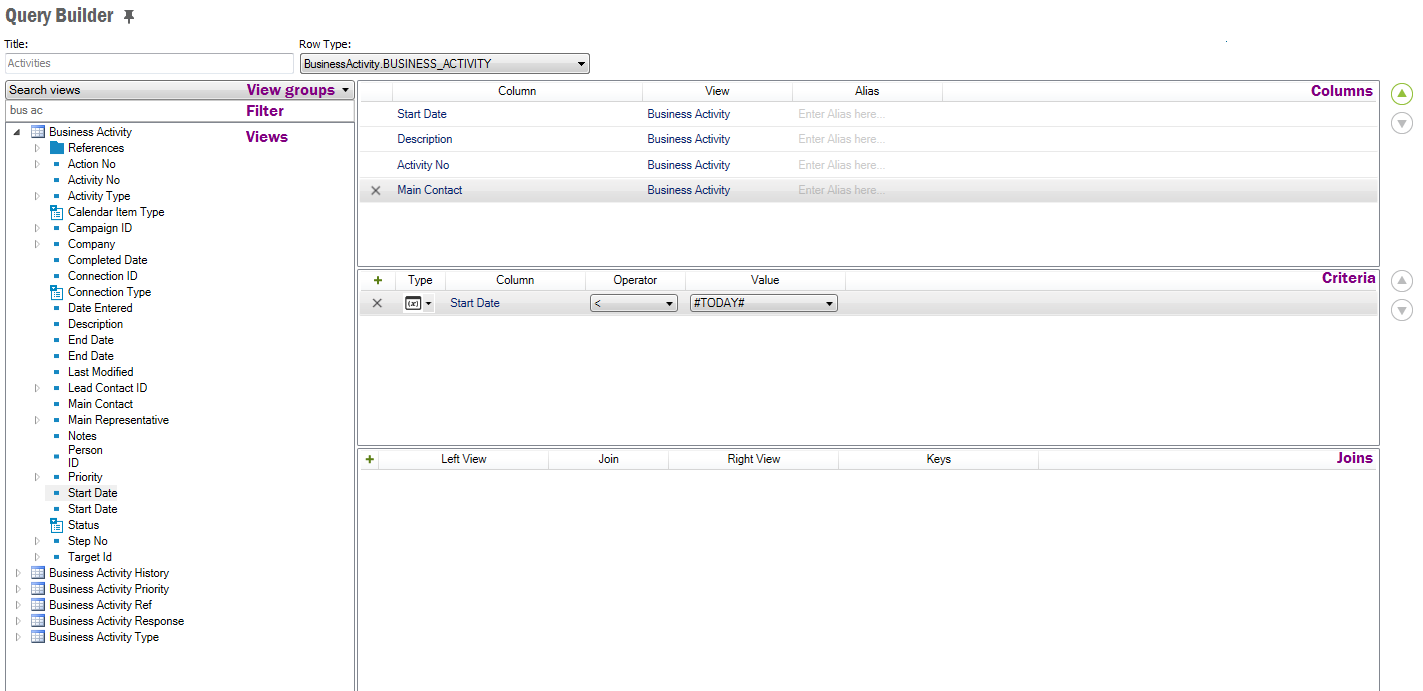The width and height of the screenshot is (1423, 691).
Task: Expand the Business Activity History view
Action: click(18, 573)
